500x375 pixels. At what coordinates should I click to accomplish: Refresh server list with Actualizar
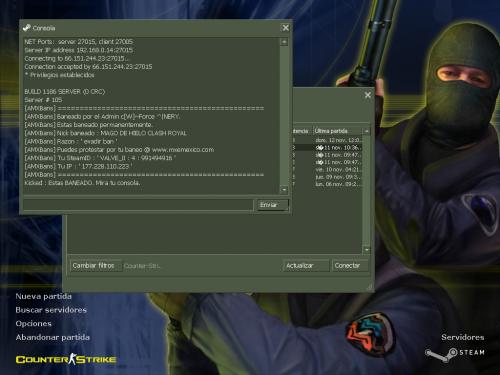306,266
